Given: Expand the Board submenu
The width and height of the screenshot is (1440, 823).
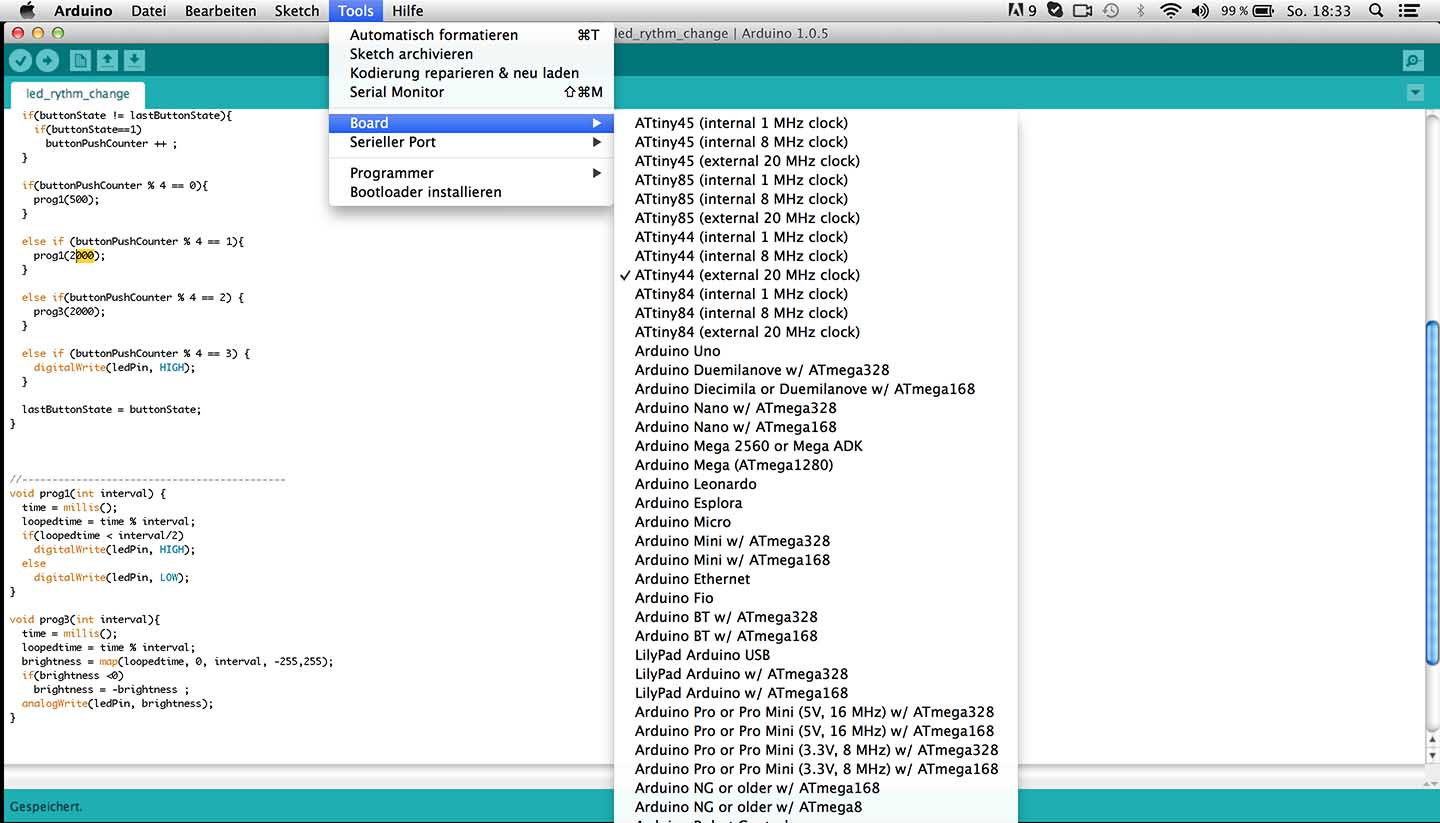Looking at the screenshot, I should (471, 123).
